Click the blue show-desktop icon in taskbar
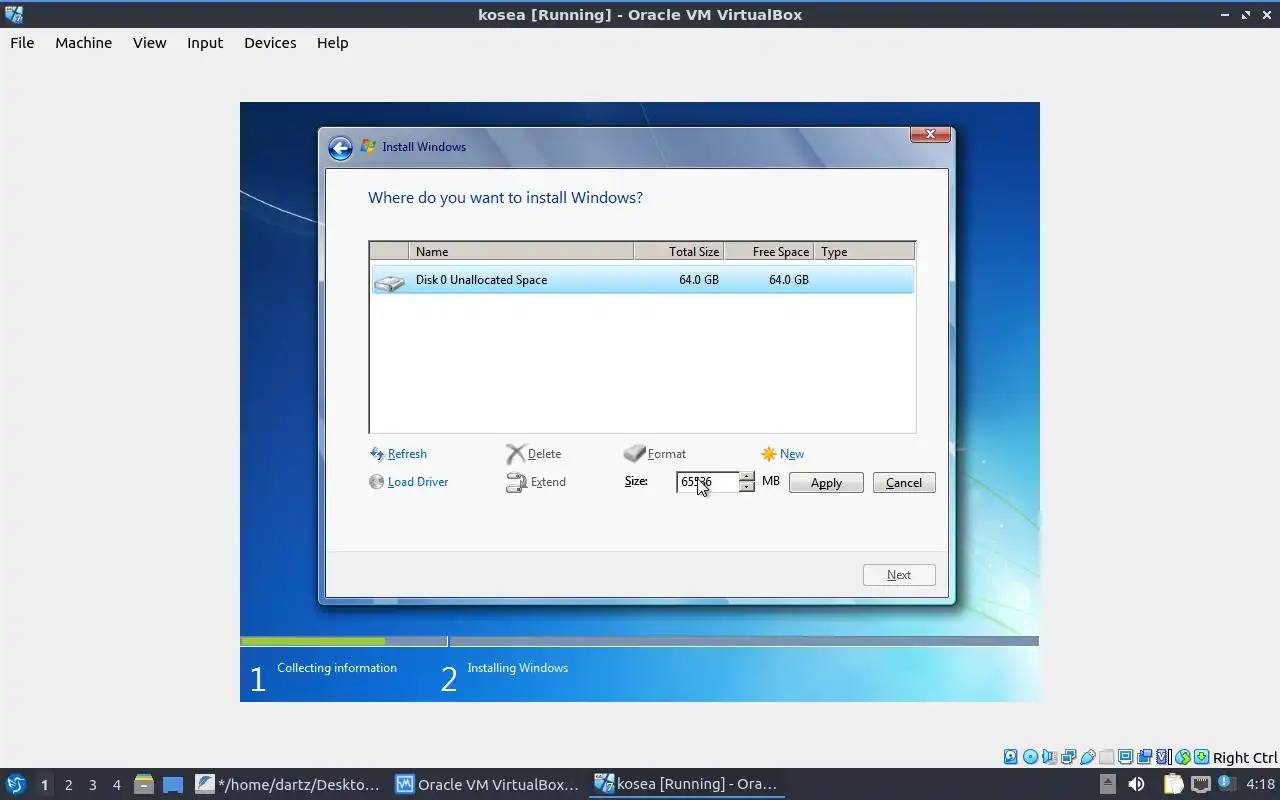Screen dimensions: 1280x800 173,784
